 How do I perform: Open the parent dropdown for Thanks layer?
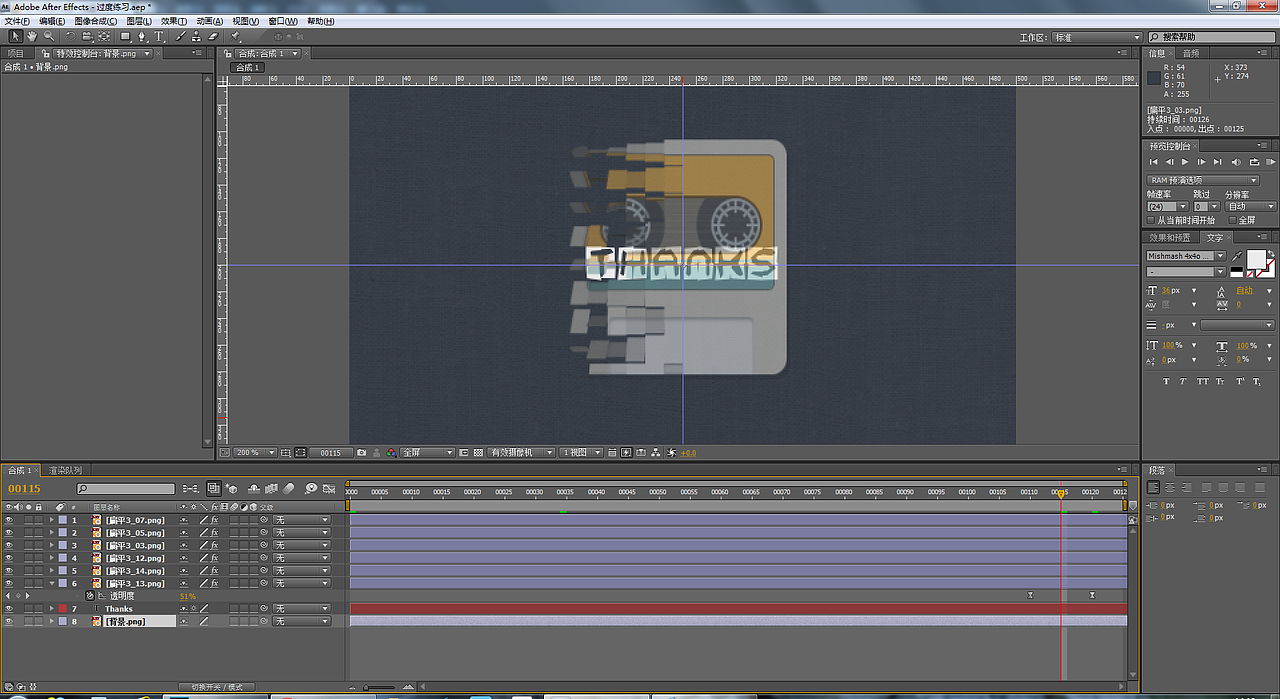pos(301,608)
